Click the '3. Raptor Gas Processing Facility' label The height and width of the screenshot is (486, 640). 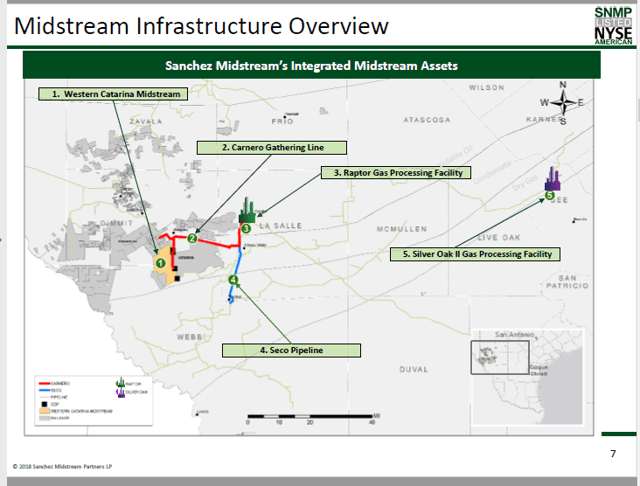coord(396,173)
